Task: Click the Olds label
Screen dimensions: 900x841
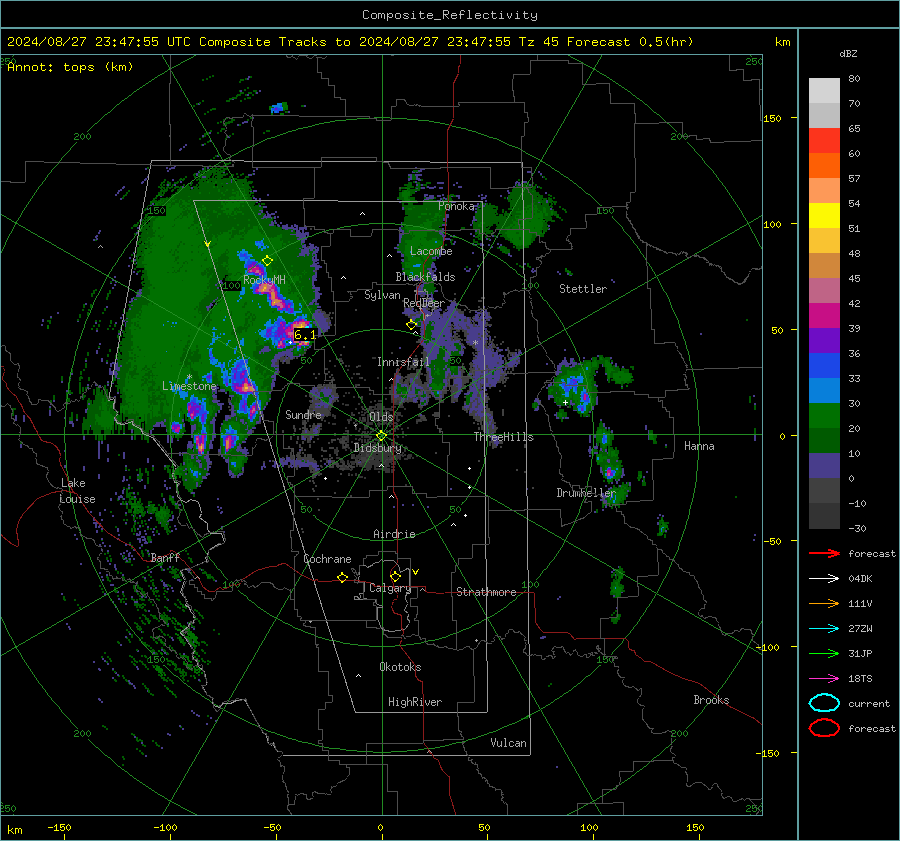Action: point(381,417)
